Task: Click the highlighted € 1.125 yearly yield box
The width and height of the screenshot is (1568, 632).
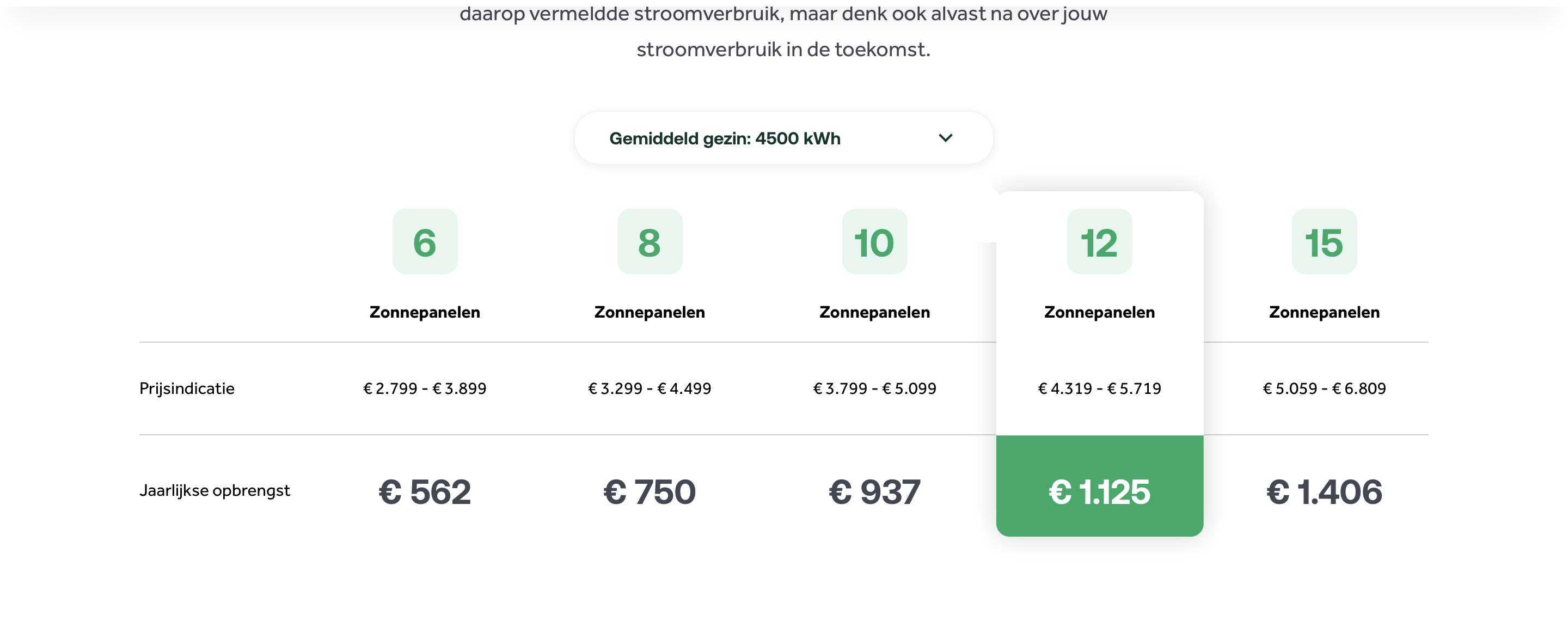Action: [1099, 486]
